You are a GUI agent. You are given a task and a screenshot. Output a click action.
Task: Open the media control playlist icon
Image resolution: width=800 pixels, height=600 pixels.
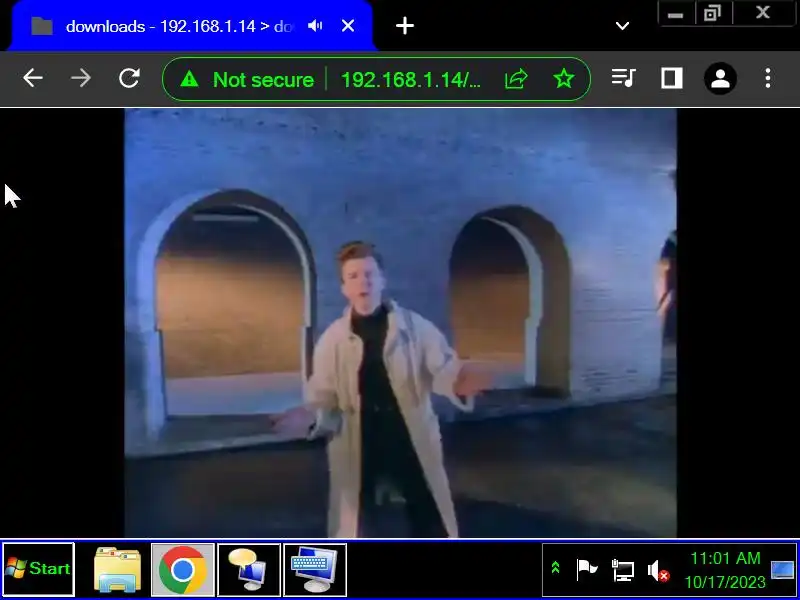(623, 79)
